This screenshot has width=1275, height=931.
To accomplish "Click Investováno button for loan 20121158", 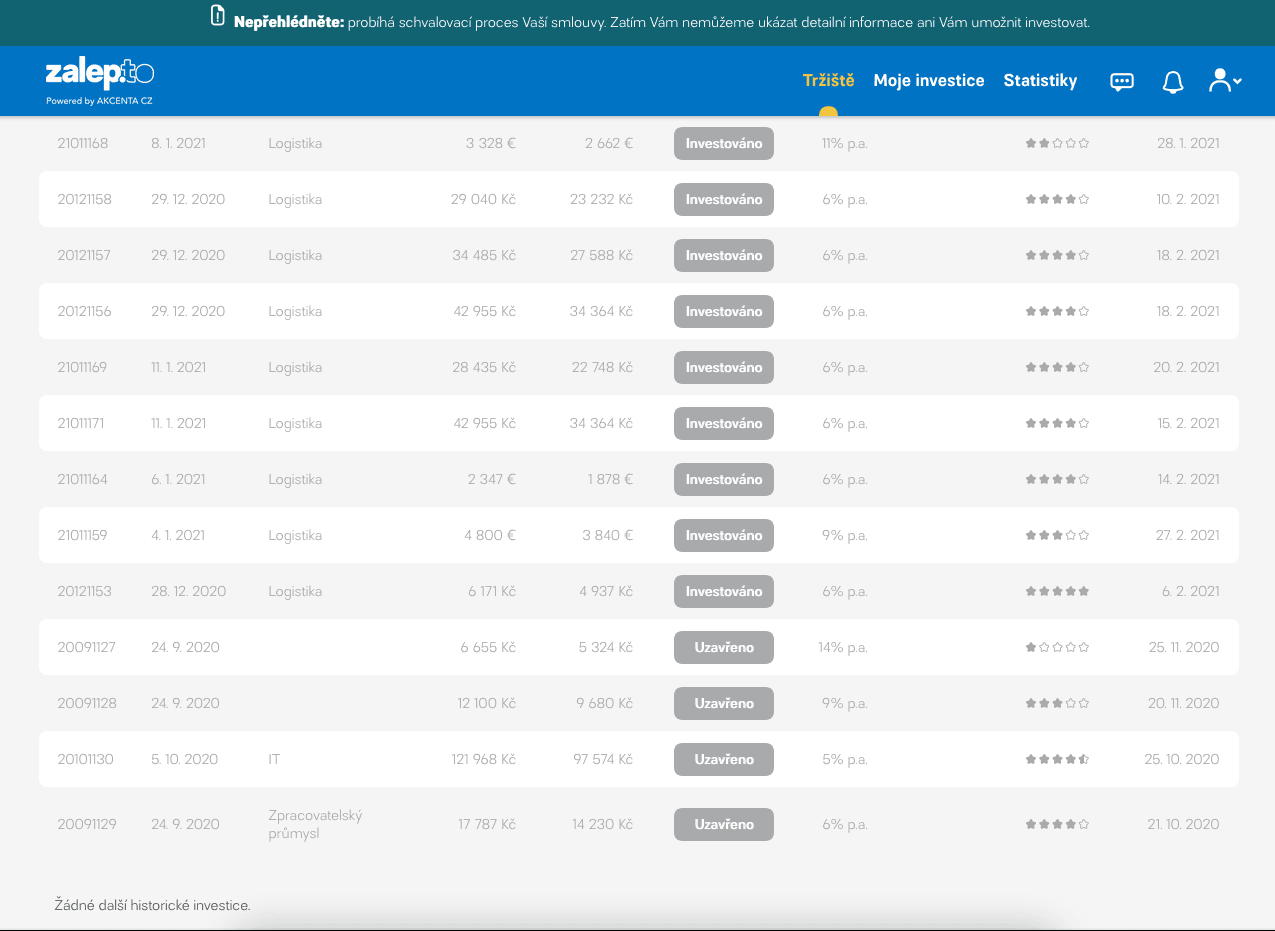I will click(724, 199).
